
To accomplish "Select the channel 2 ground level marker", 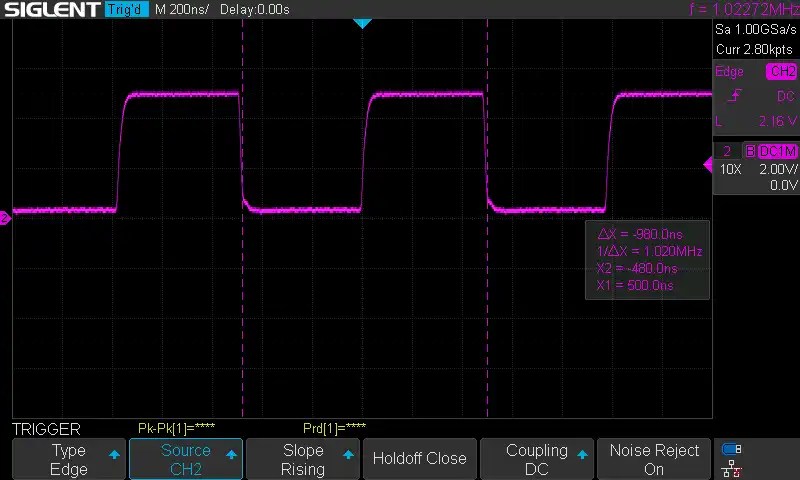I will (x=5, y=216).
